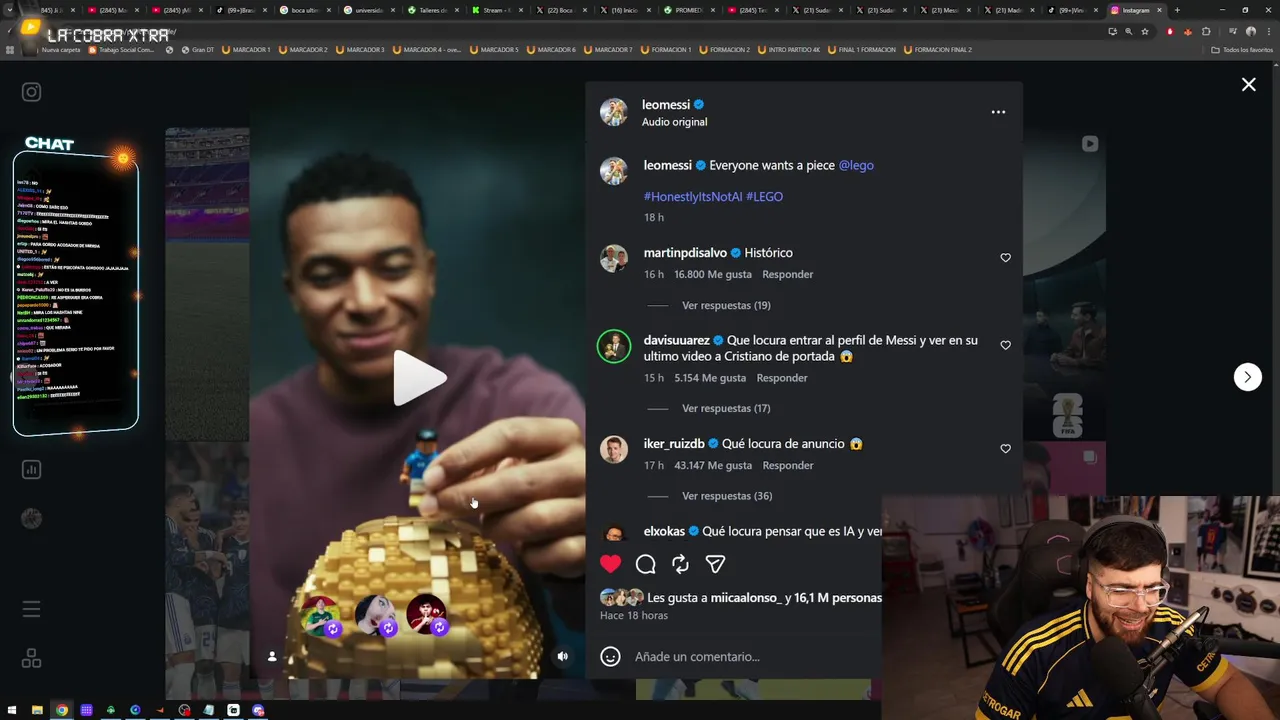
Task: Click the Instagram logo in the sidebar
Action: [x=31, y=92]
